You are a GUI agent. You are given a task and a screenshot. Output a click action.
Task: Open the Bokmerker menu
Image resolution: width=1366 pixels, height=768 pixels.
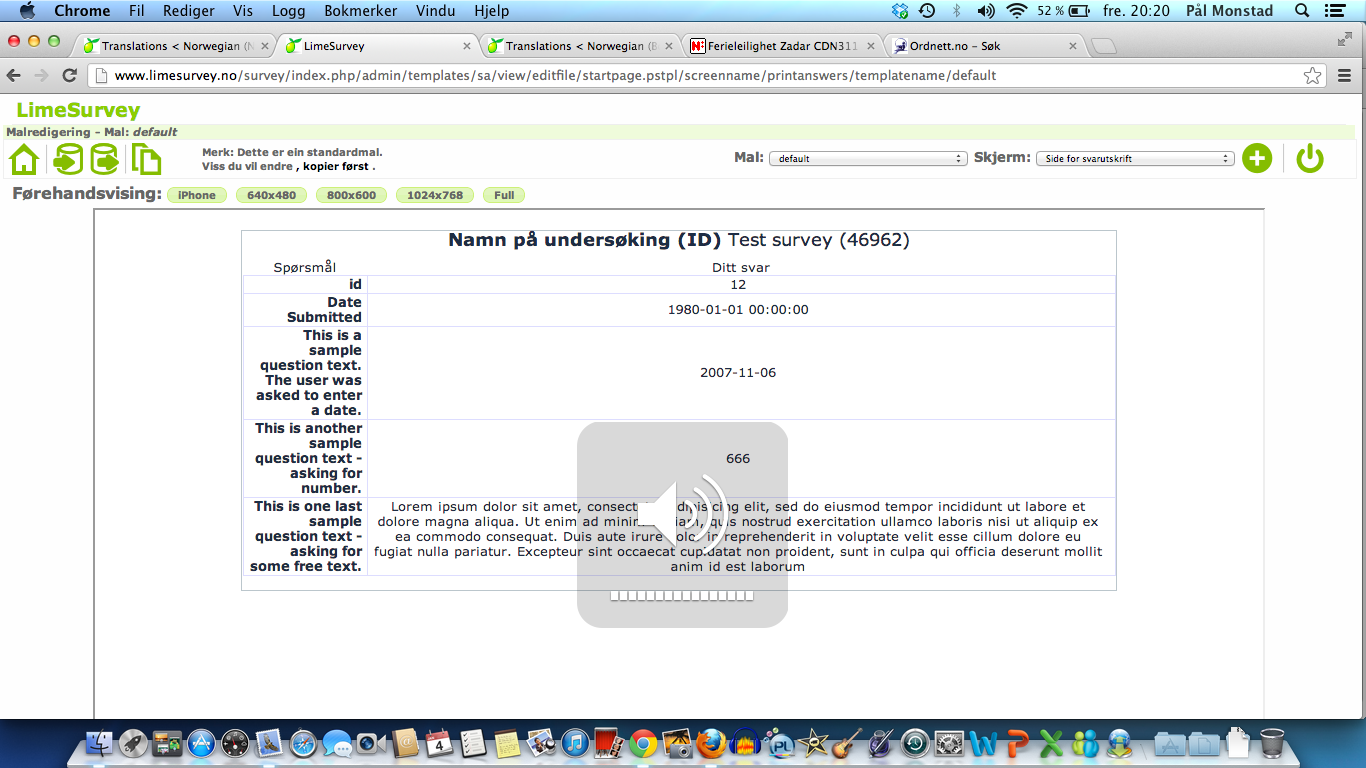[x=360, y=11]
